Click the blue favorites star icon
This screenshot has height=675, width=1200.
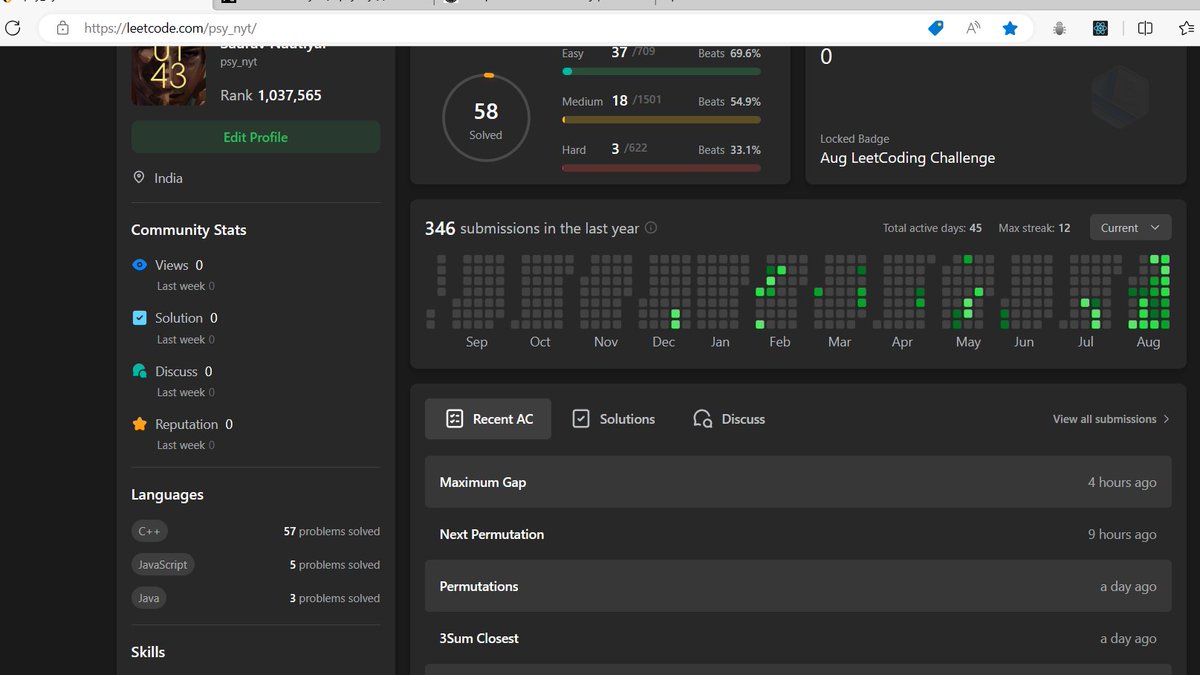point(1010,29)
